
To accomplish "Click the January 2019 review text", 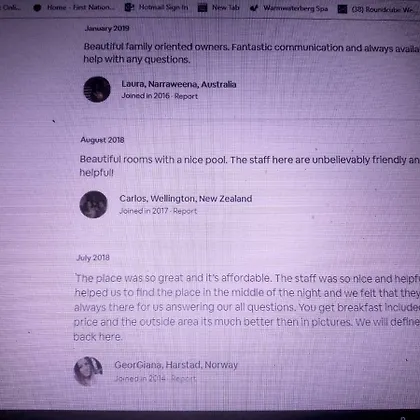I will 251,53.
